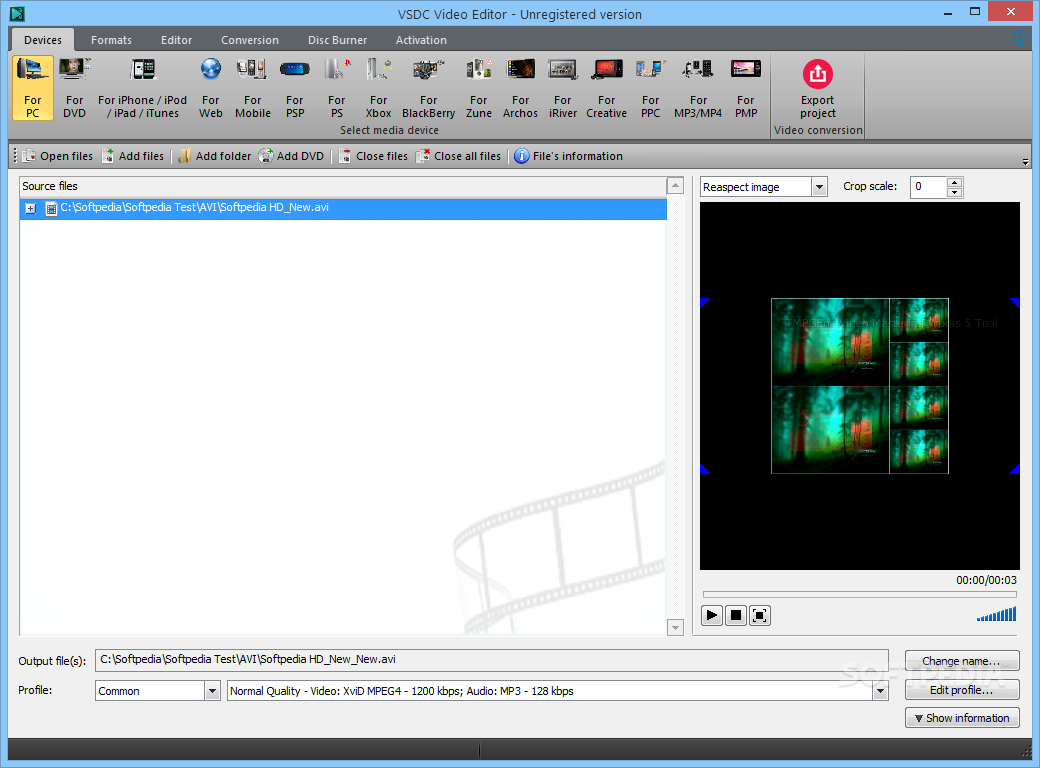Viewport: 1040px width, 768px height.
Task: Choose the For iRiver device
Action: pyautogui.click(x=562, y=88)
